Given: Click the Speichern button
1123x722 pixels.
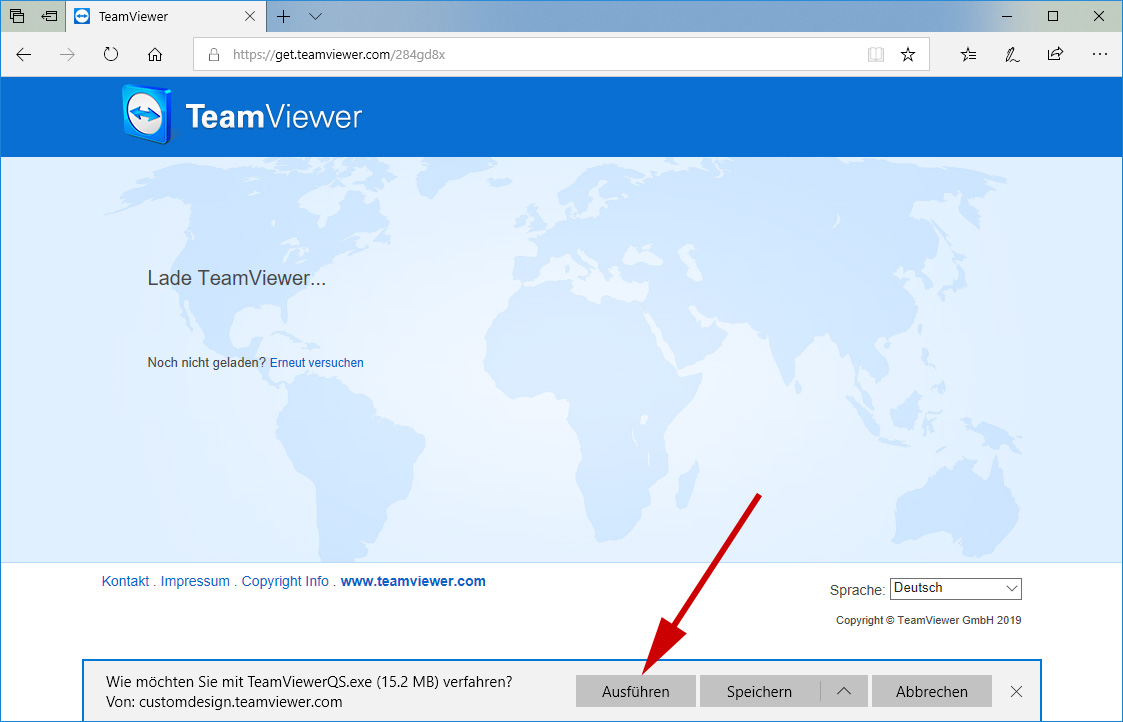Looking at the screenshot, I should tap(759, 691).
